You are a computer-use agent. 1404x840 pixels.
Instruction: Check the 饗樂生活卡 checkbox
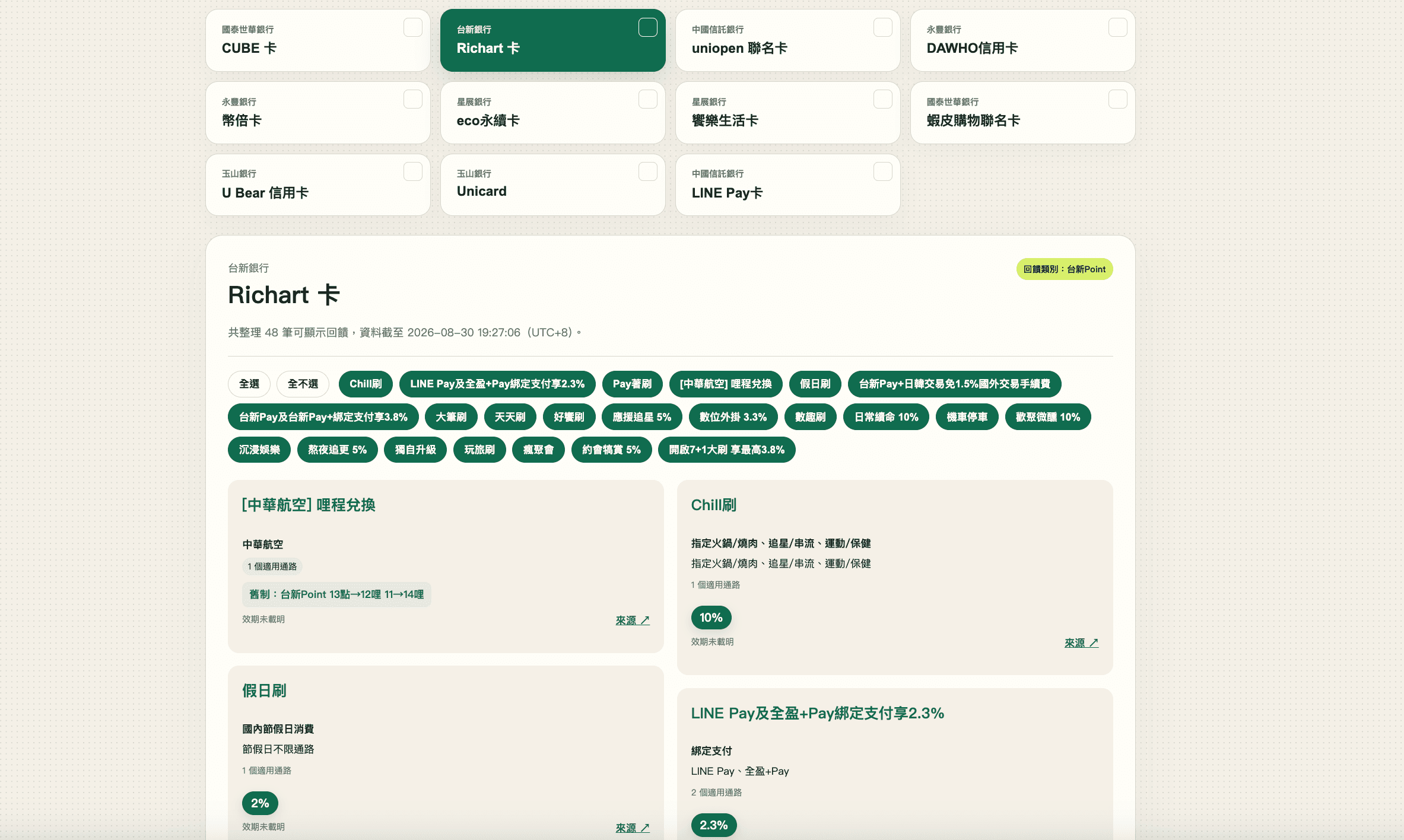point(883,99)
